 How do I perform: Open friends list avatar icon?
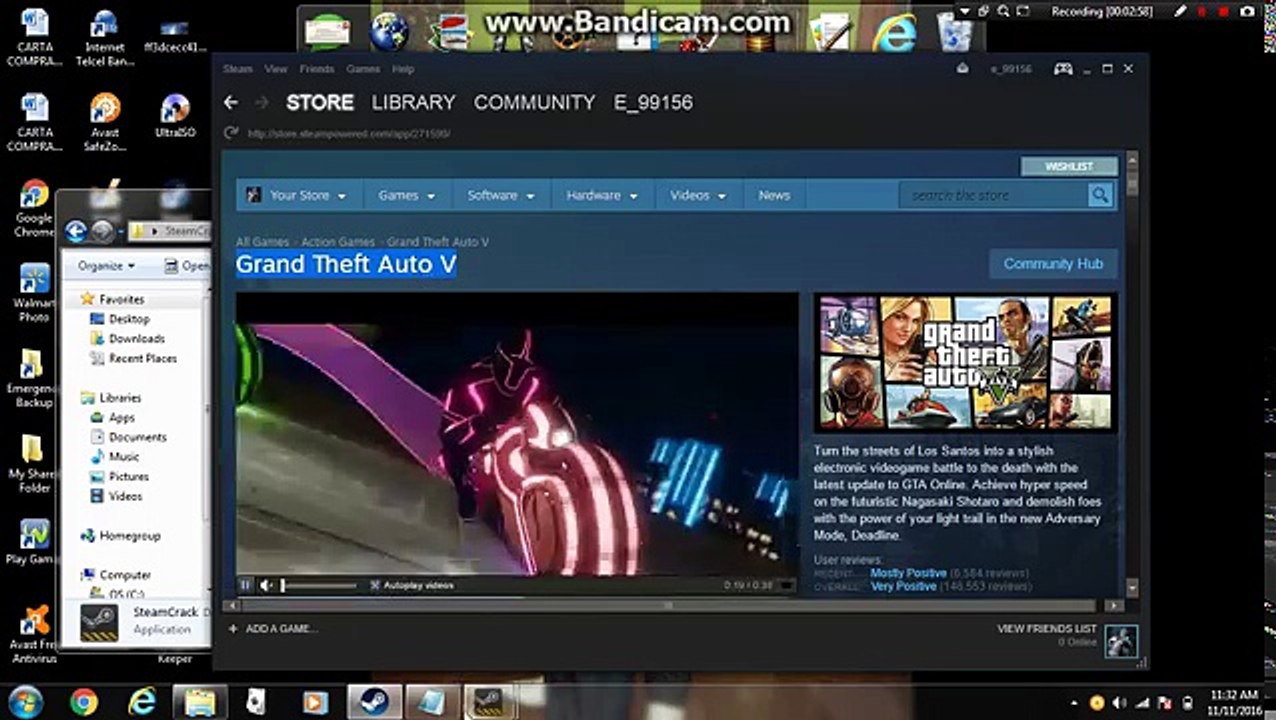click(x=1121, y=641)
